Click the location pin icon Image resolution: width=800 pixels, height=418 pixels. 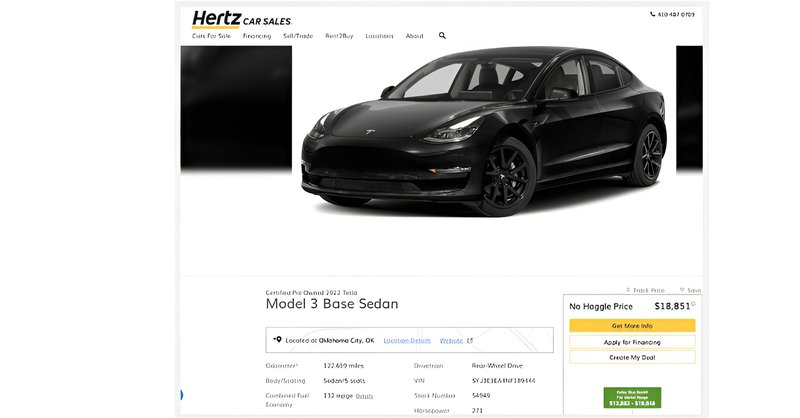tap(277, 340)
